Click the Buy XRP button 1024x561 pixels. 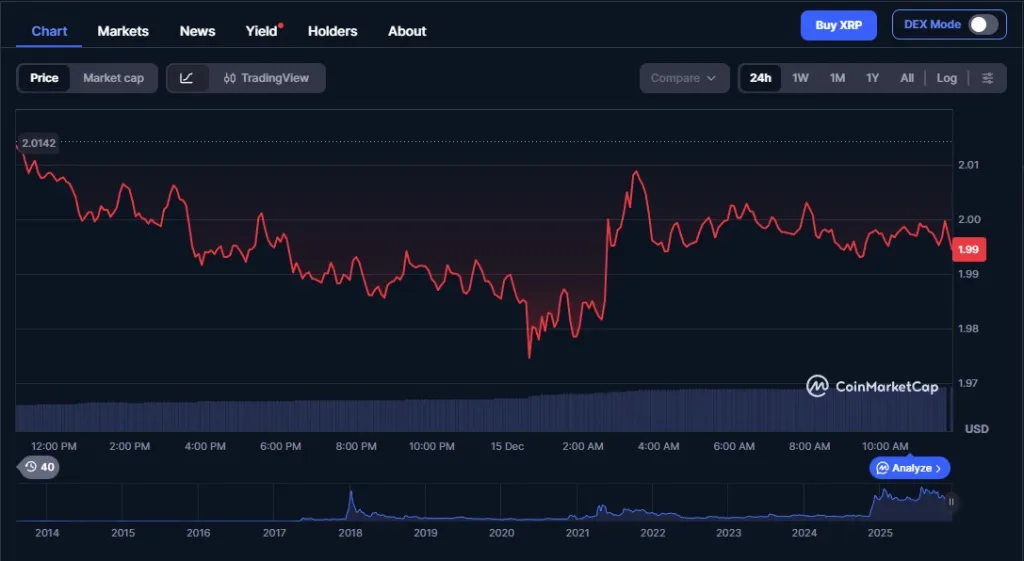pos(838,25)
